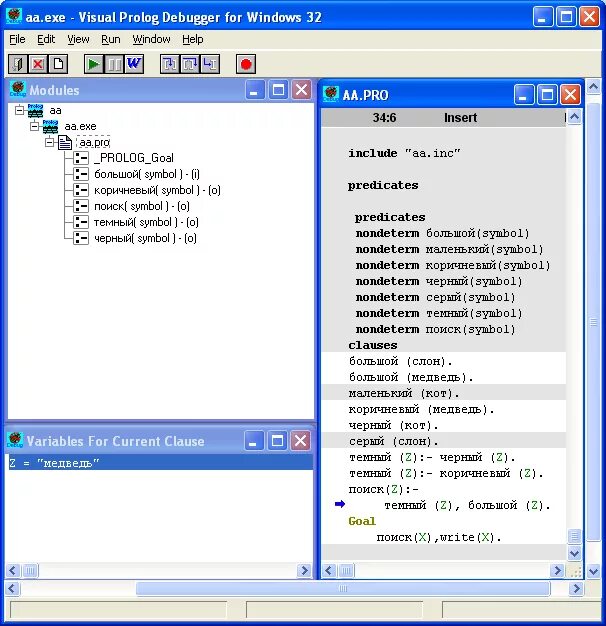Click the blue current-line arrow marker
This screenshot has width=606, height=626.
(340, 504)
